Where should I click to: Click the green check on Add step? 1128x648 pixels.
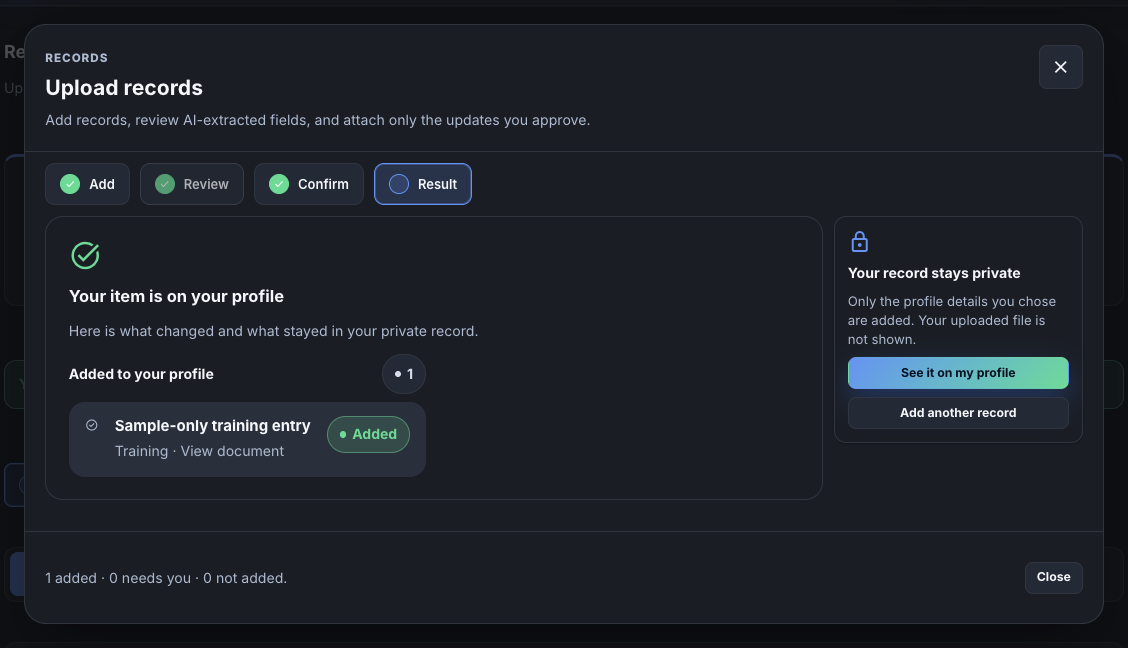click(70, 184)
